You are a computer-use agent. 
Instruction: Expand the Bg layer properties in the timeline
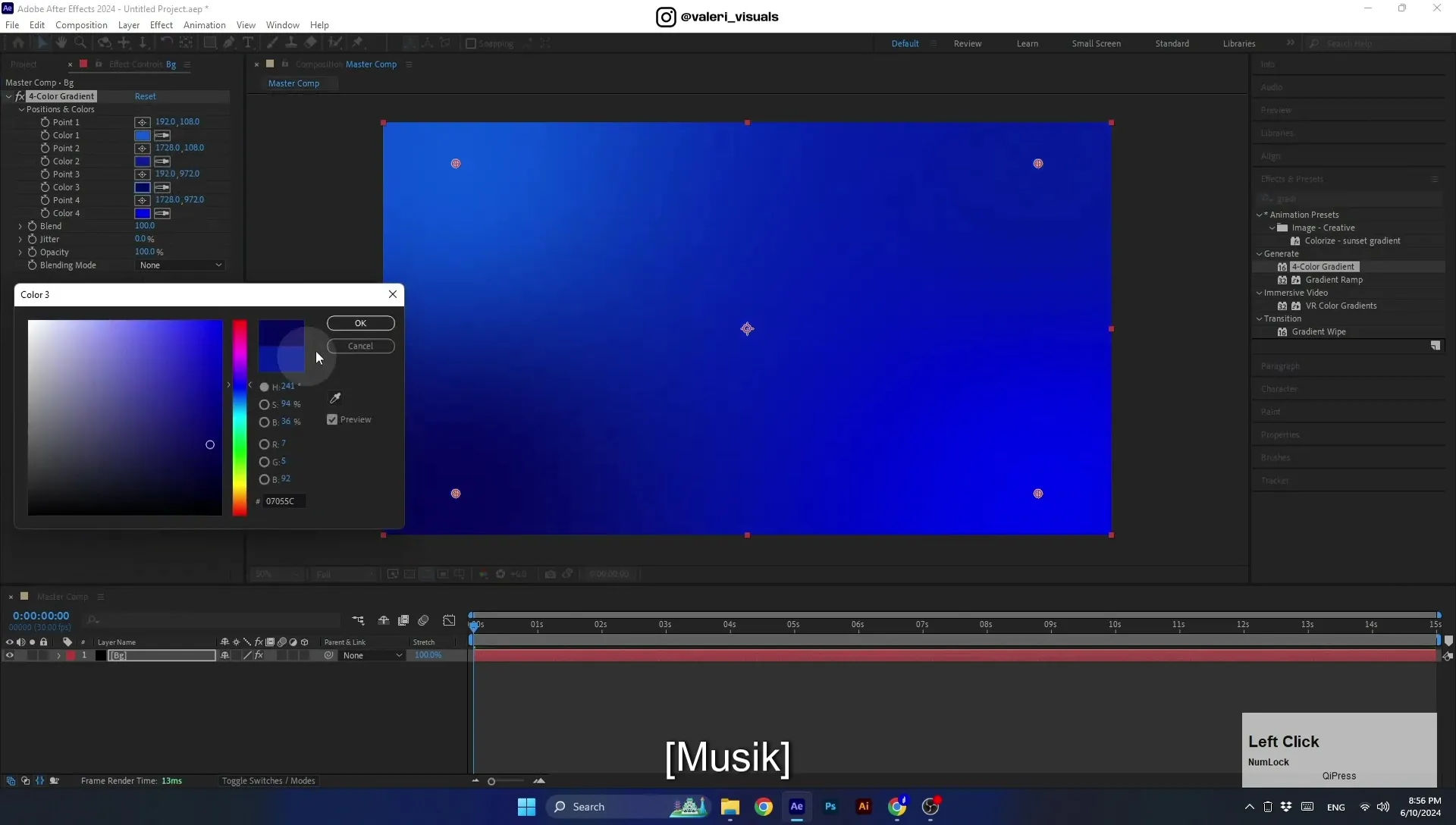tap(58, 655)
